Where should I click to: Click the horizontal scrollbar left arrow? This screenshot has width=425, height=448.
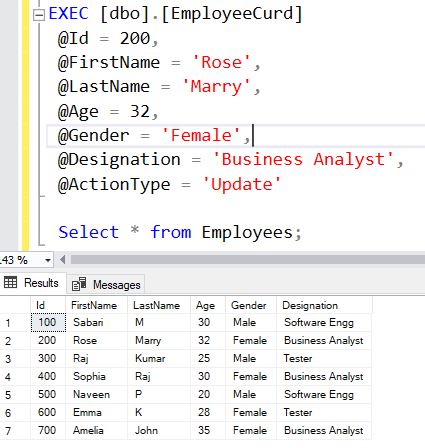[62, 259]
